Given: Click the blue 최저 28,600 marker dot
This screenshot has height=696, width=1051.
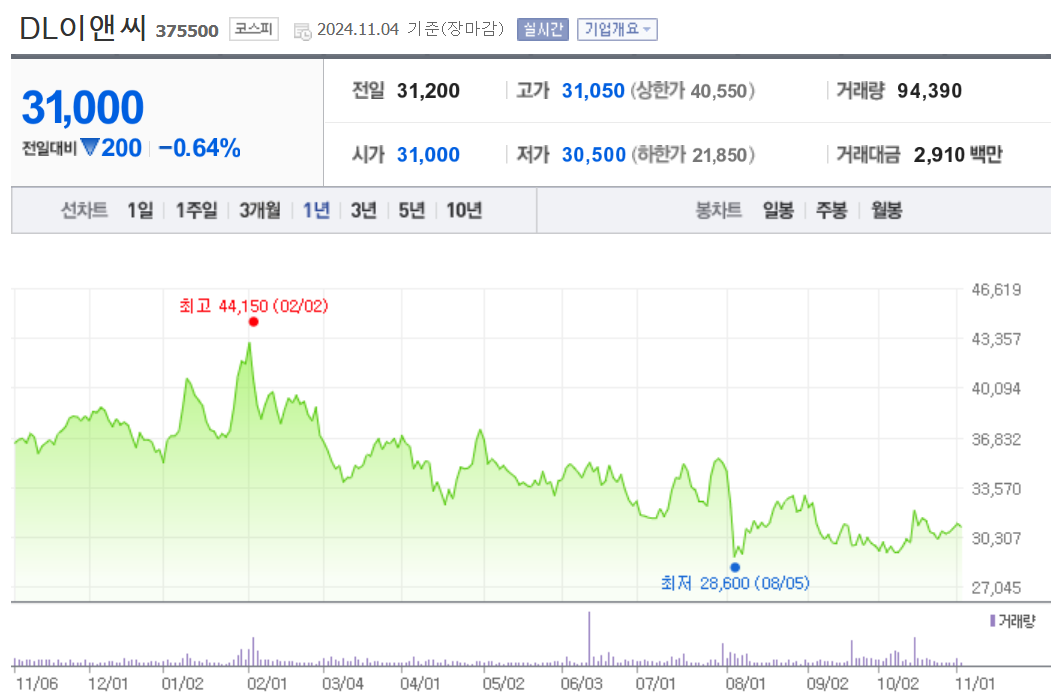Looking at the screenshot, I should [x=735, y=567].
